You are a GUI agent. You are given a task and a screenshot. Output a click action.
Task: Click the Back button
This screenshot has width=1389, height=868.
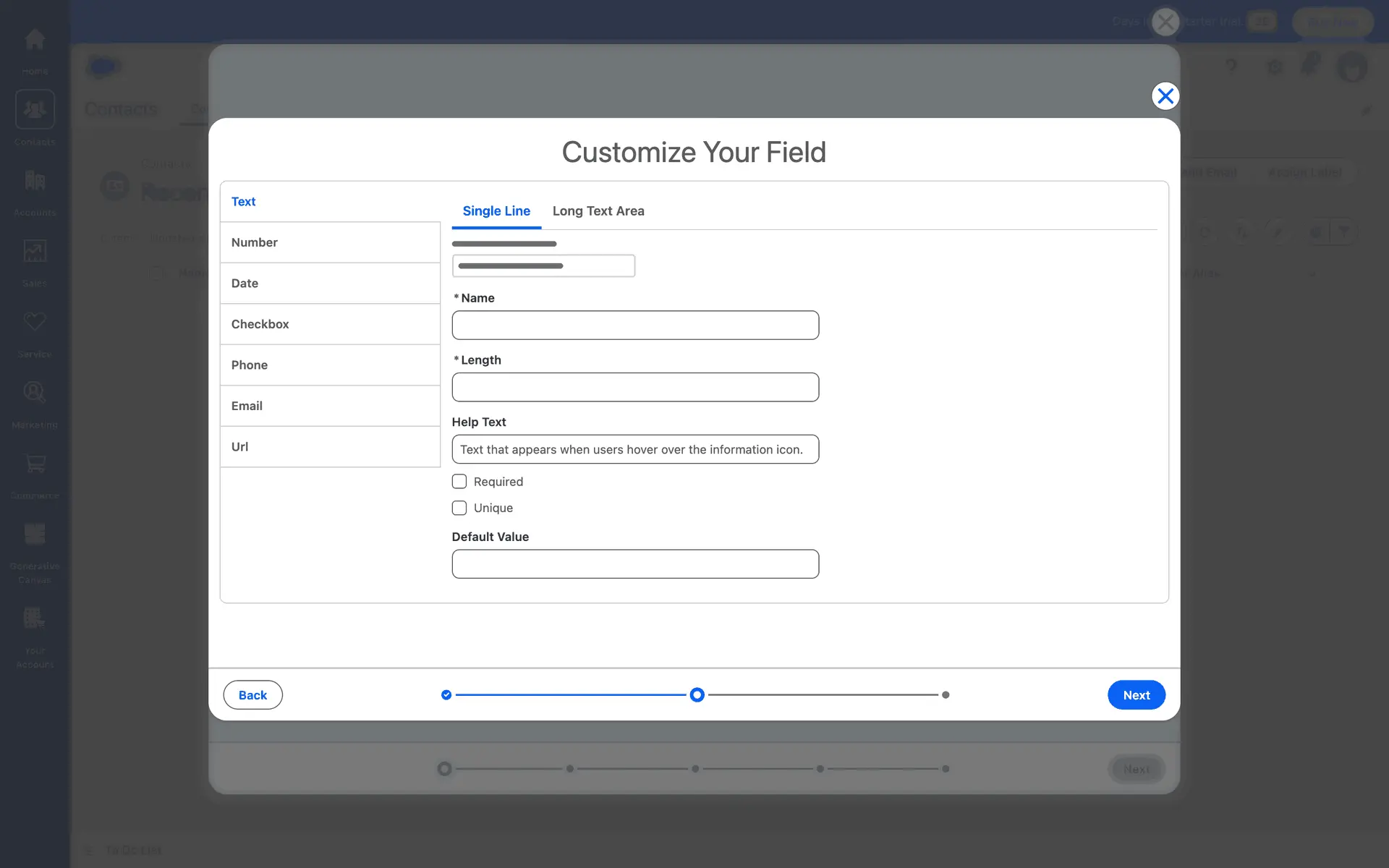[x=252, y=695]
